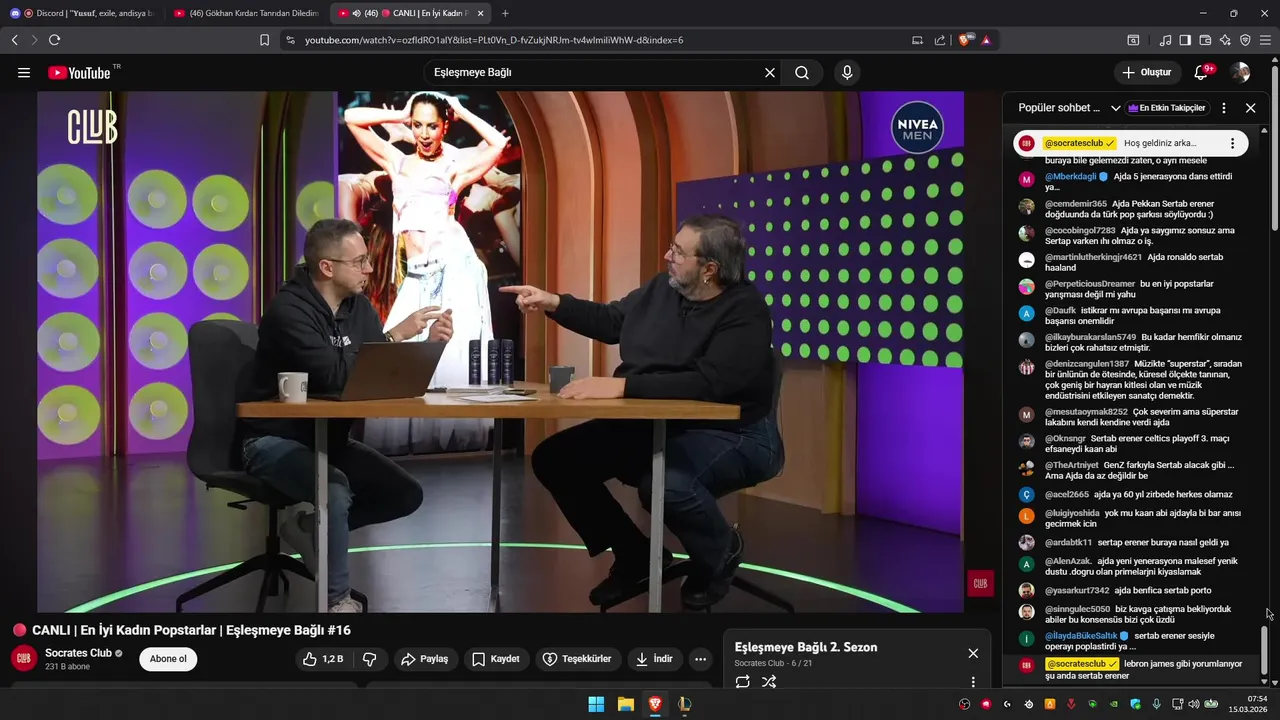Open more video actions ellipsis
The image size is (1280, 720).
click(x=700, y=659)
